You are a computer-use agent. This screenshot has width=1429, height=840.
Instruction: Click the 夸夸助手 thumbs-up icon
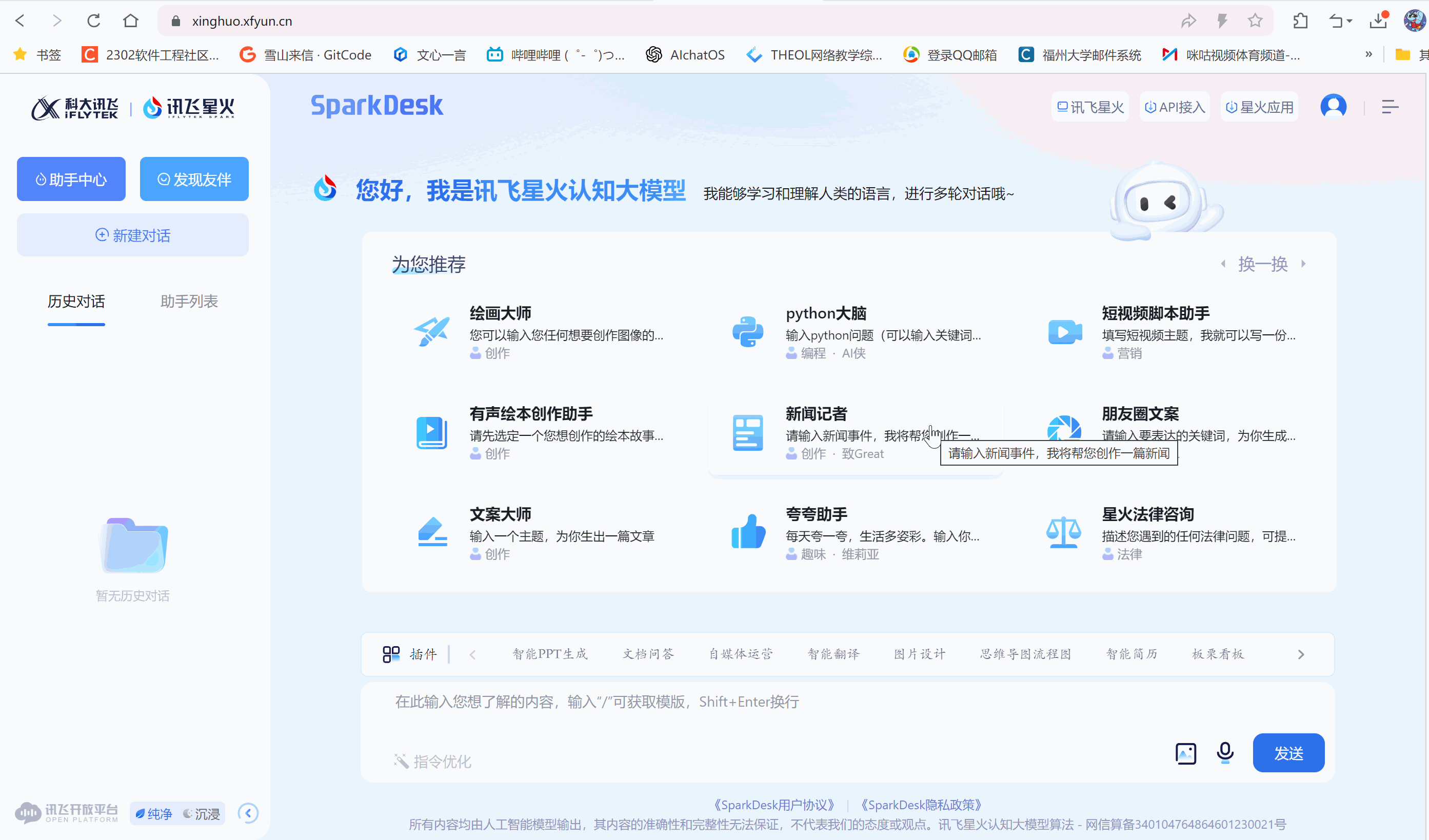(748, 531)
